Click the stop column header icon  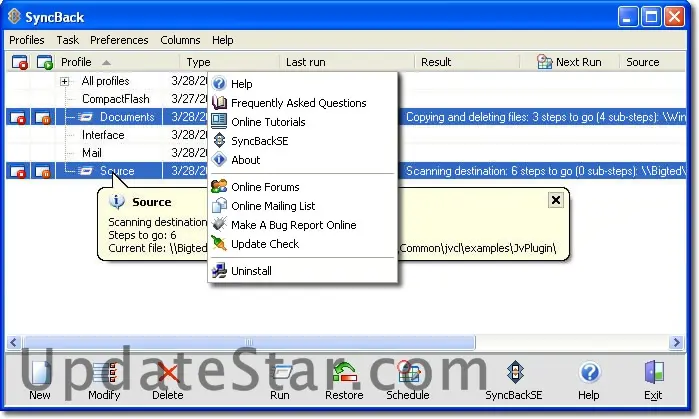click(x=20, y=62)
